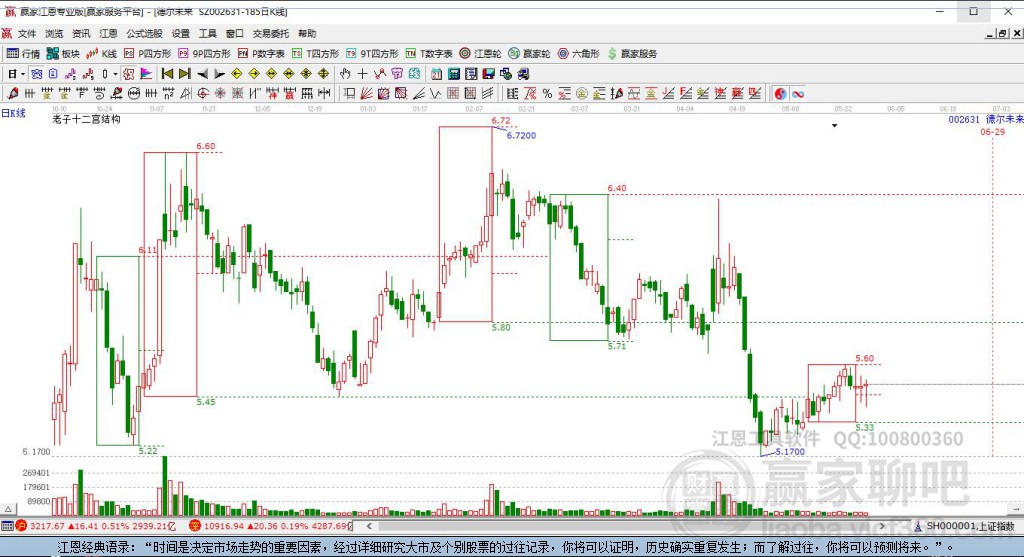The image size is (1024, 557).
Task: Open 赢家服务 with the dollar icon
Action: [x=632, y=54]
